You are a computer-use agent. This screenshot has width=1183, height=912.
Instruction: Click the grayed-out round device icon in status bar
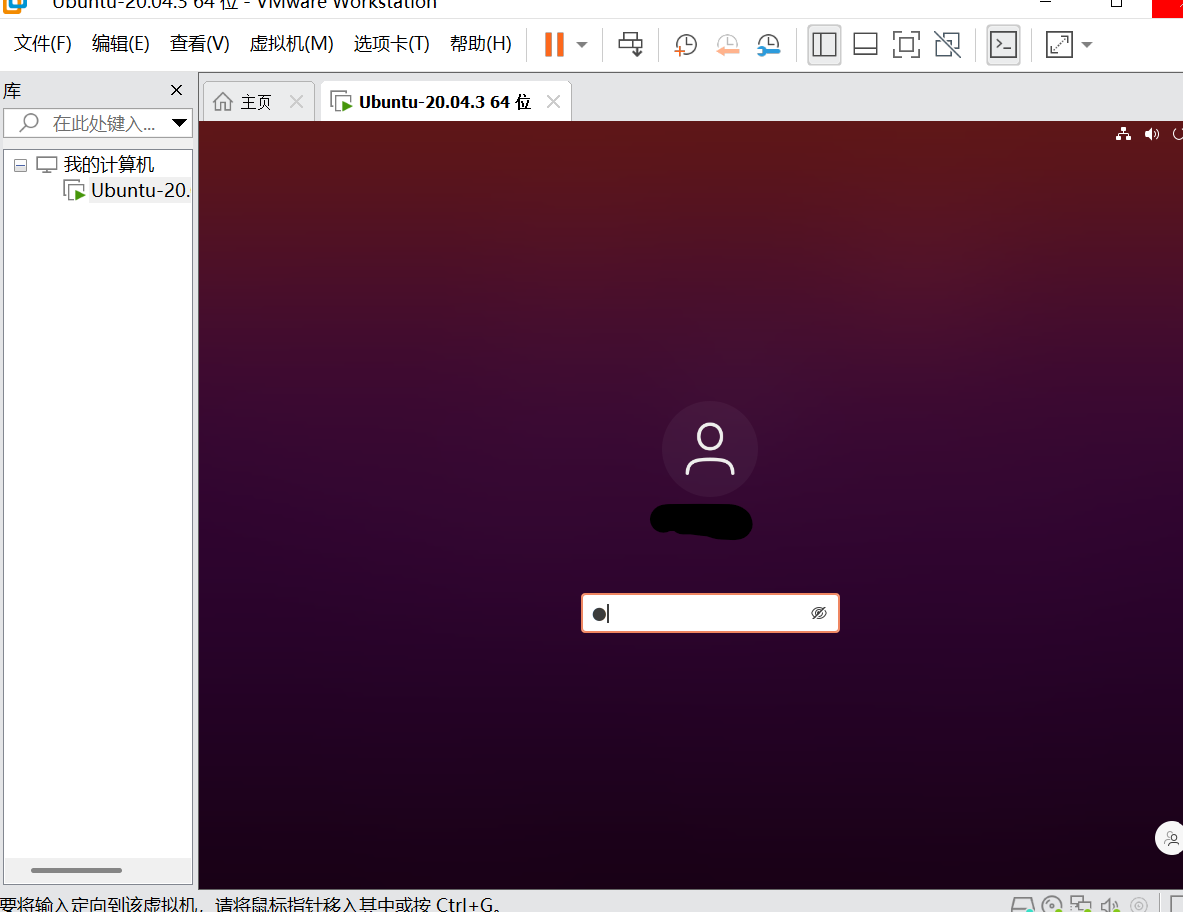click(1138, 904)
